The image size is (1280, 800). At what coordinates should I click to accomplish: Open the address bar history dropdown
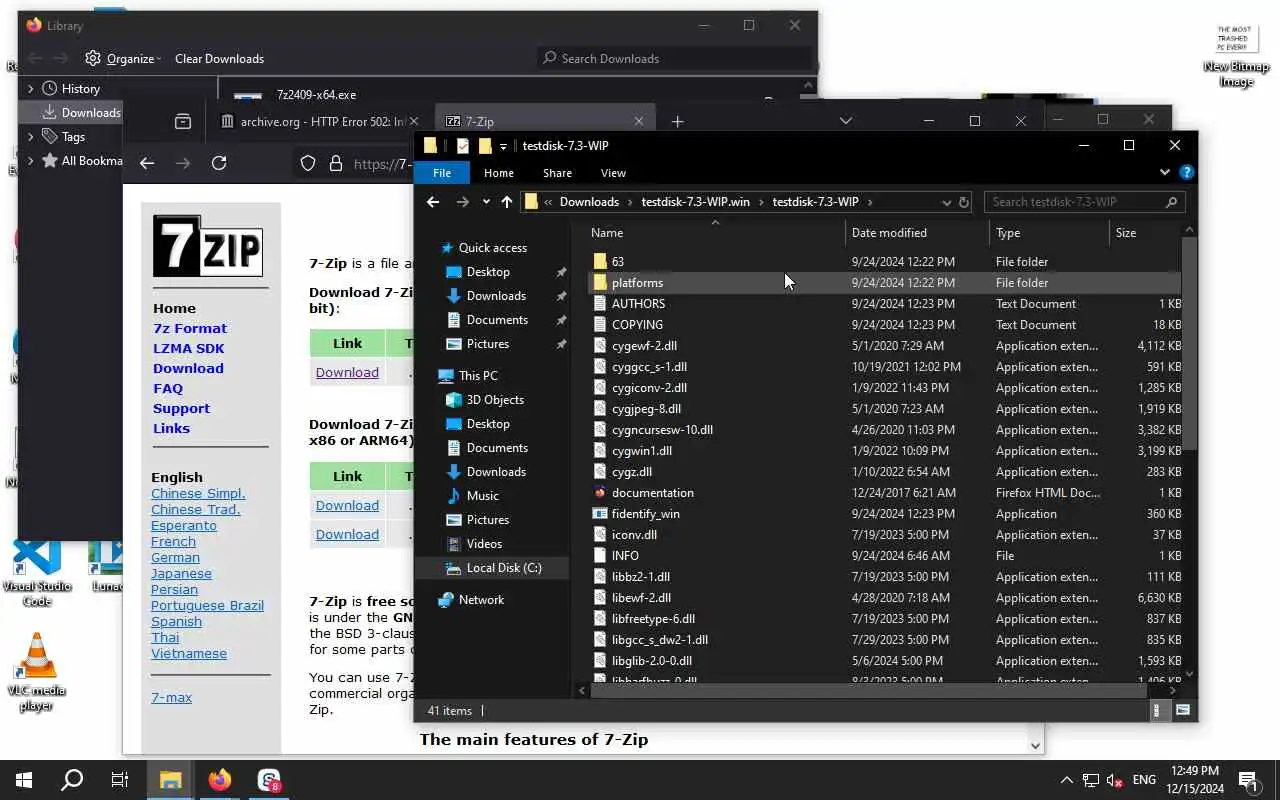point(946,202)
